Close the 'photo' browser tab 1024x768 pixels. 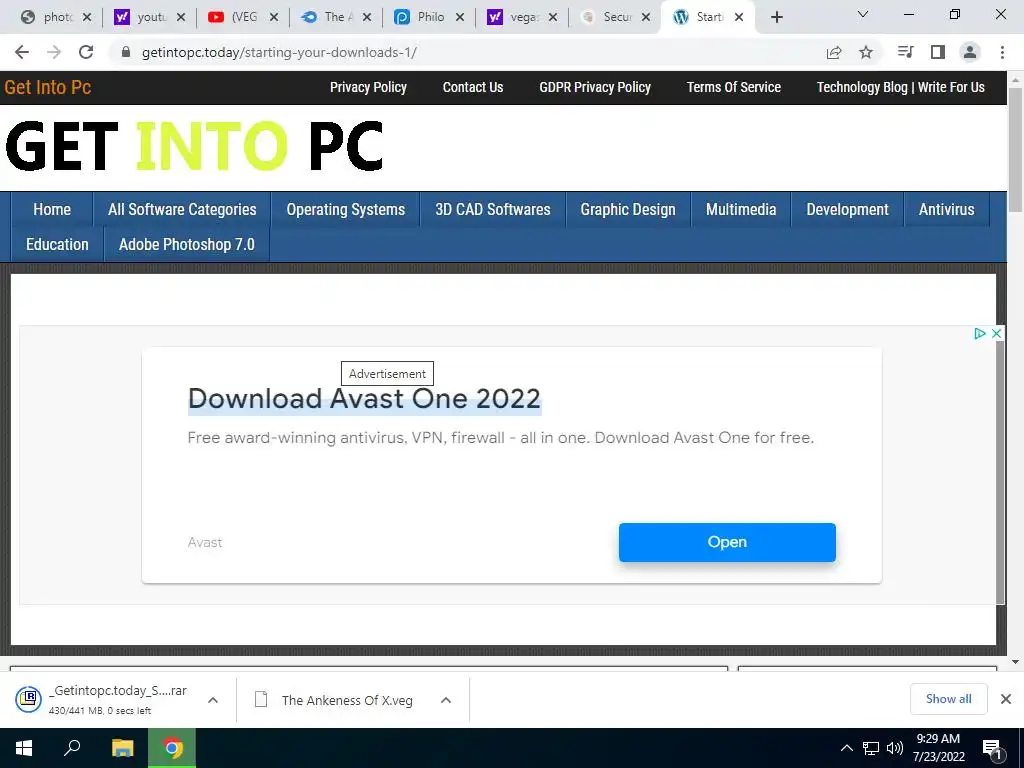(x=87, y=17)
